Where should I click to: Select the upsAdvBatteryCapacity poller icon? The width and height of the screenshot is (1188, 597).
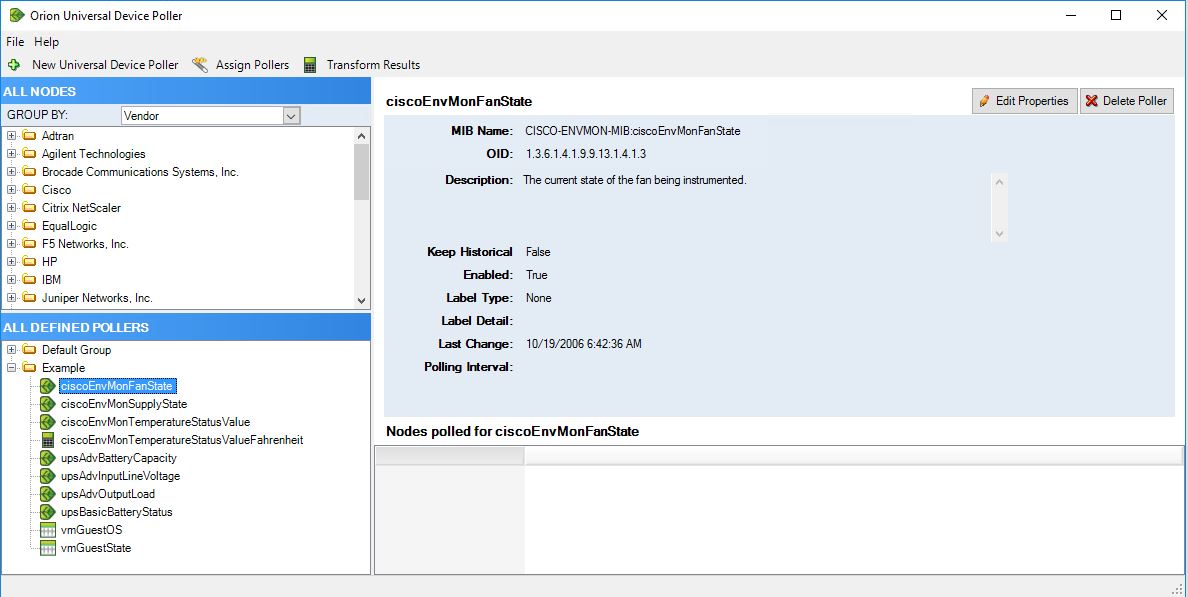(47, 457)
